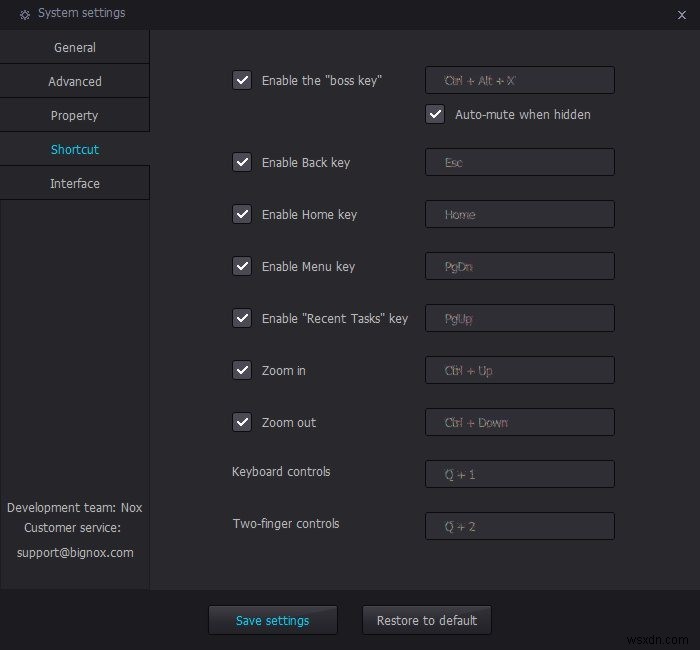The height and width of the screenshot is (650, 700).
Task: Disable the Zoom out checkbox
Action: point(242,422)
